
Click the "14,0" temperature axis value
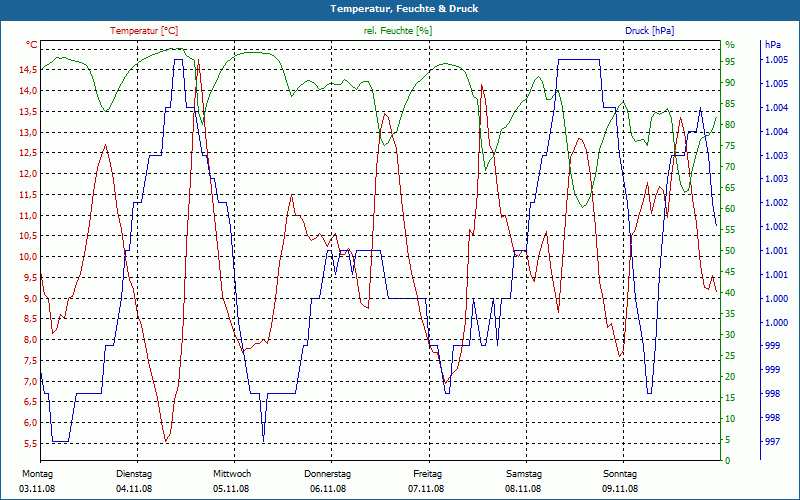(x=28, y=91)
